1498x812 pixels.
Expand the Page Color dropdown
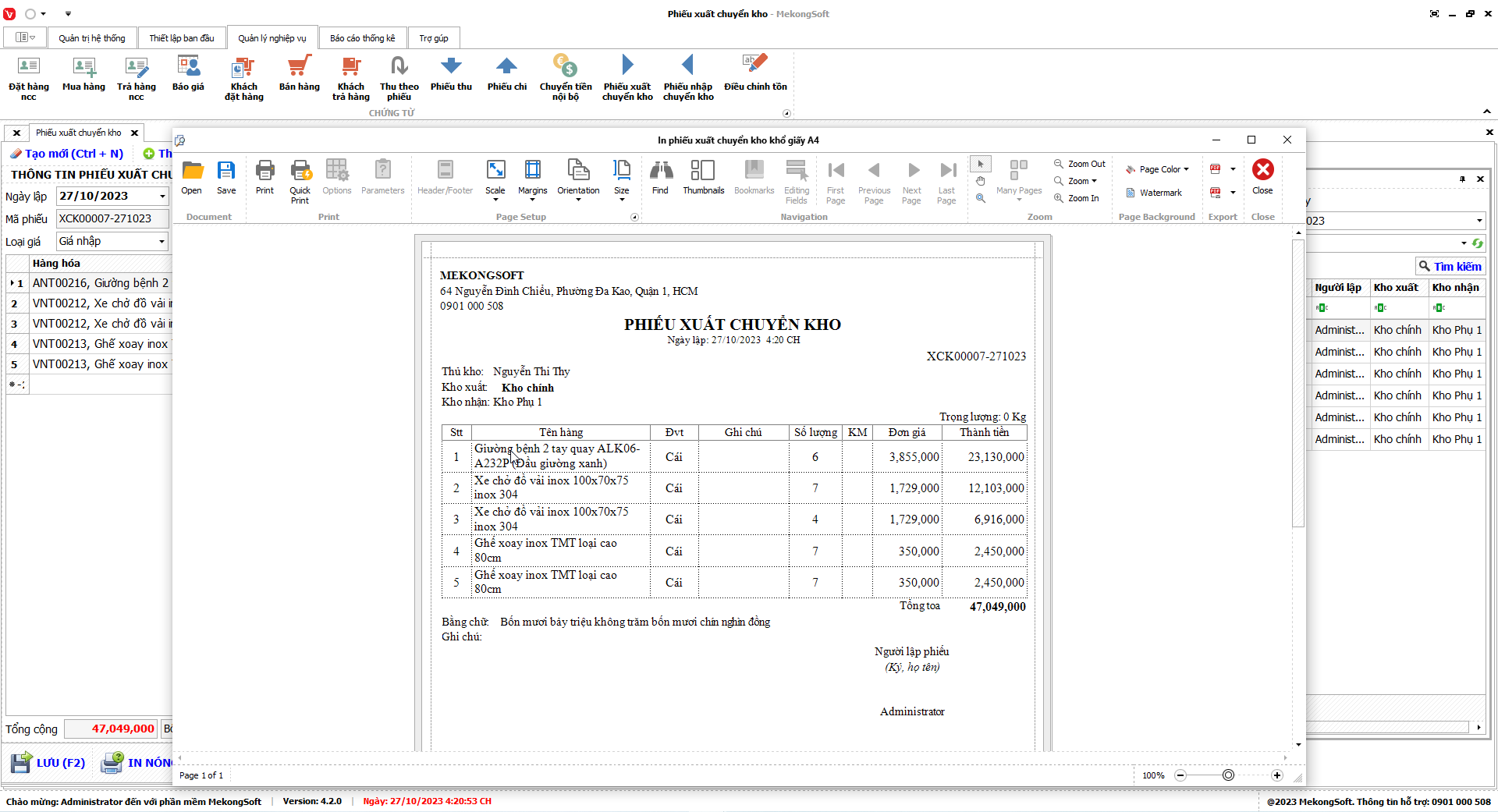point(1158,169)
